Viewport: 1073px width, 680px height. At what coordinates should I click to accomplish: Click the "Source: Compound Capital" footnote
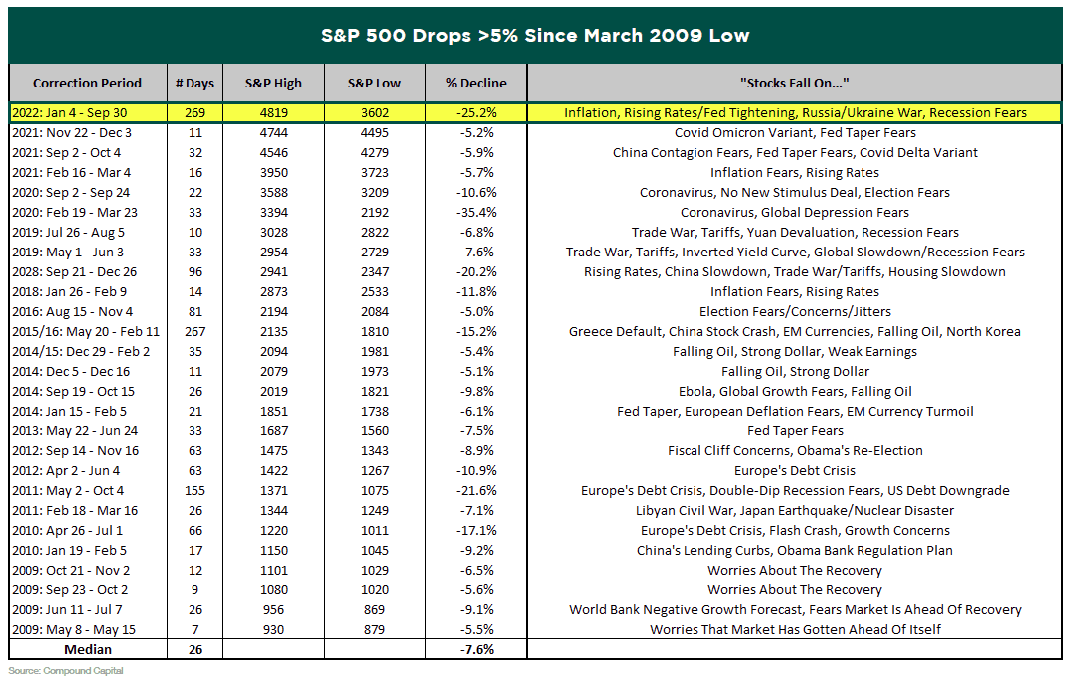[x=66, y=670]
